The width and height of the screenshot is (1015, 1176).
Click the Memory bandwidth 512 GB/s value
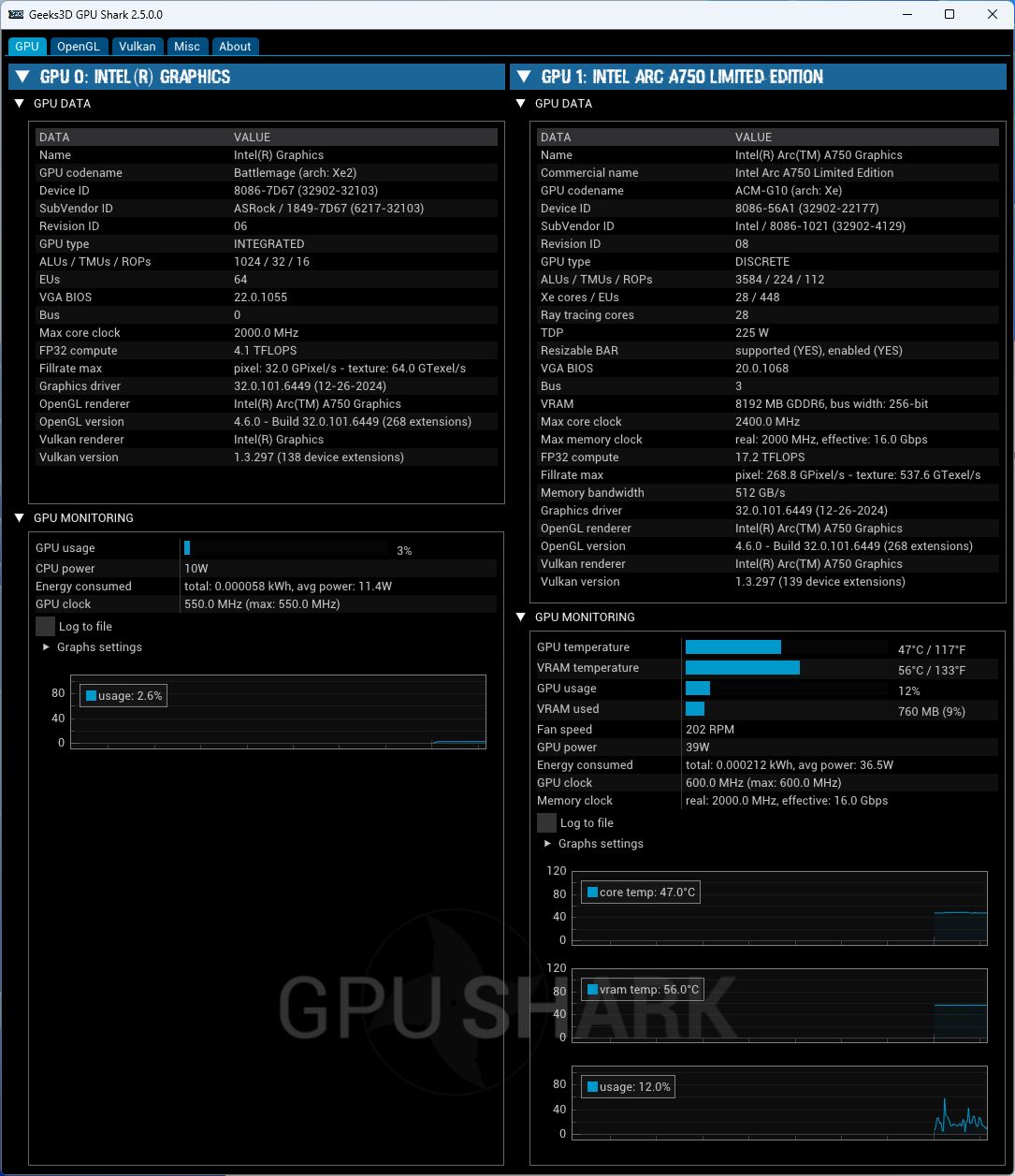[x=761, y=493]
